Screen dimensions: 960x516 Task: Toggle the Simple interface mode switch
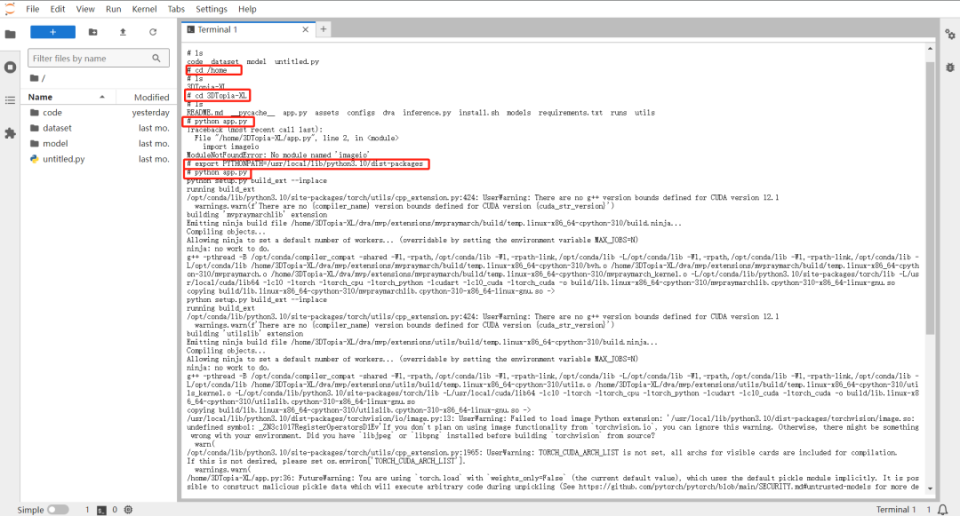click(58, 509)
